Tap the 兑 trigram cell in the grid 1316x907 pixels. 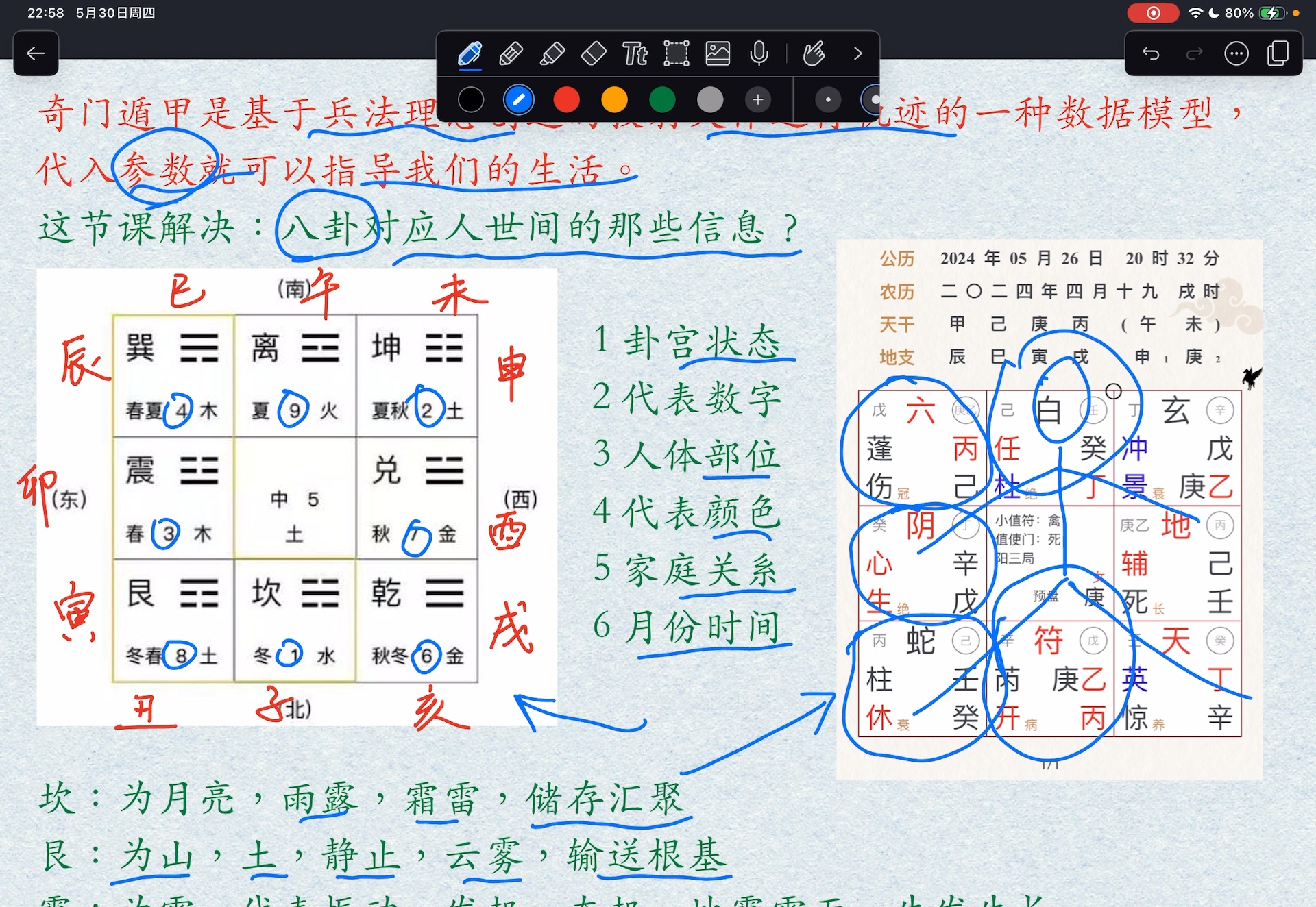(x=417, y=498)
